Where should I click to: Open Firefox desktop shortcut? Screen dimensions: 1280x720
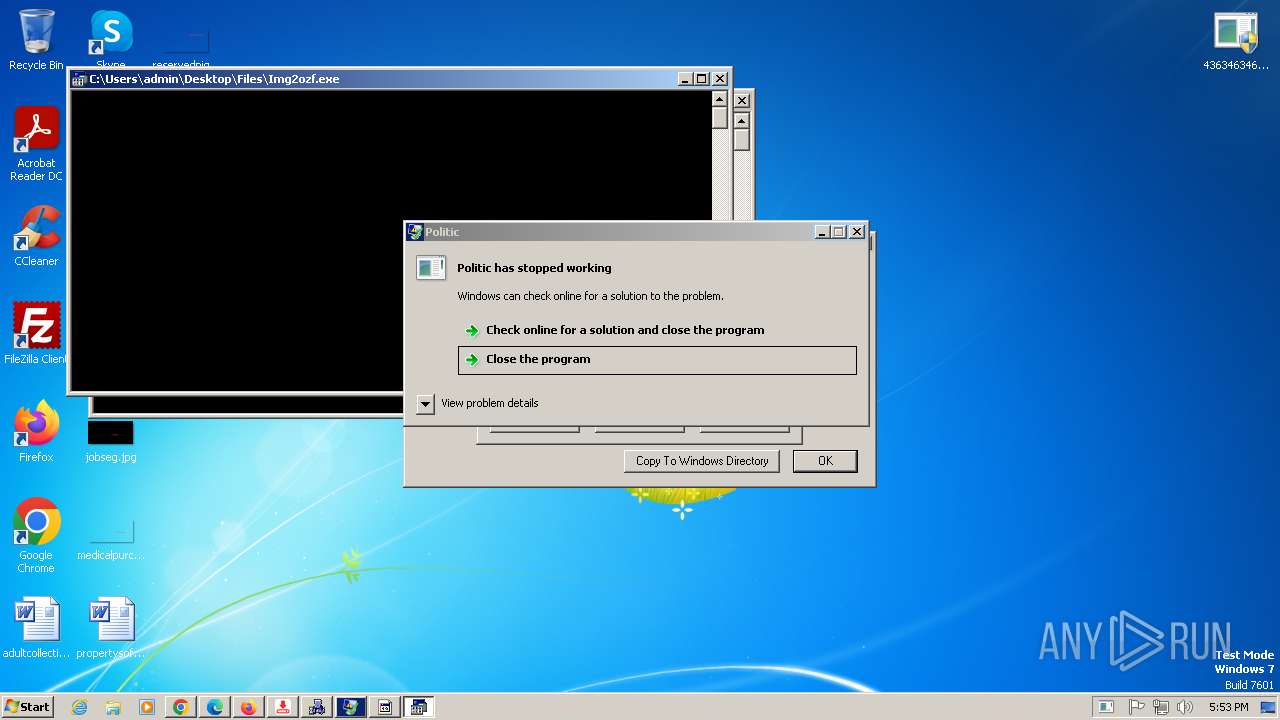point(36,431)
